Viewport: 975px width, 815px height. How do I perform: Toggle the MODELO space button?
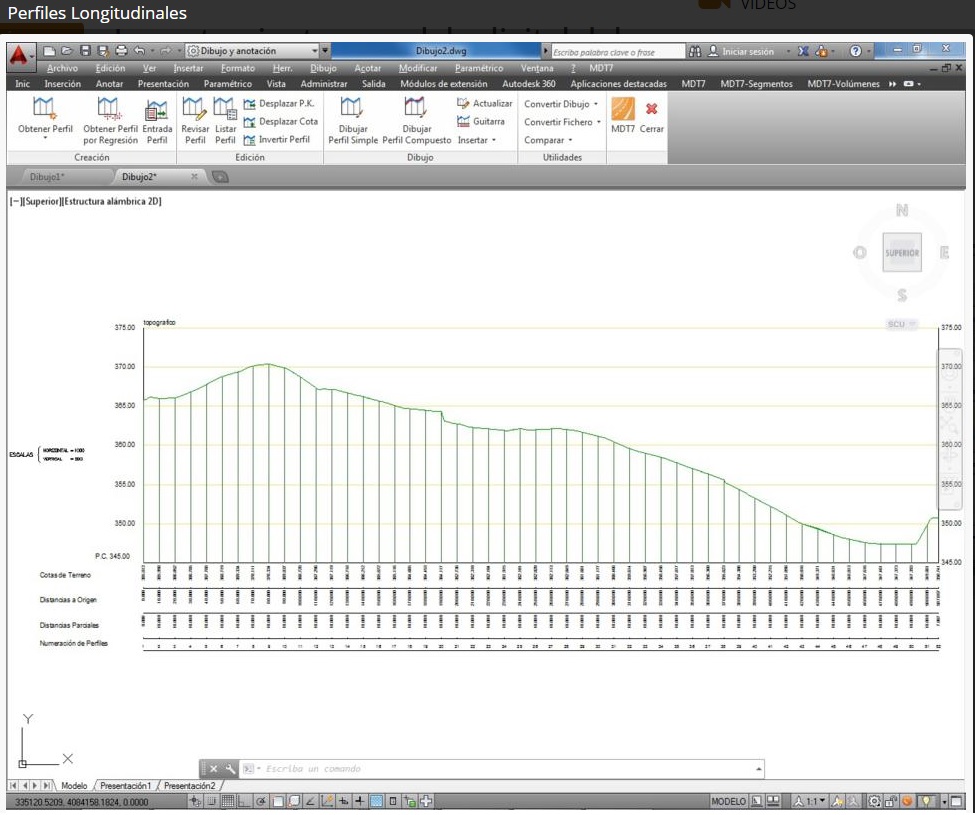(x=728, y=801)
